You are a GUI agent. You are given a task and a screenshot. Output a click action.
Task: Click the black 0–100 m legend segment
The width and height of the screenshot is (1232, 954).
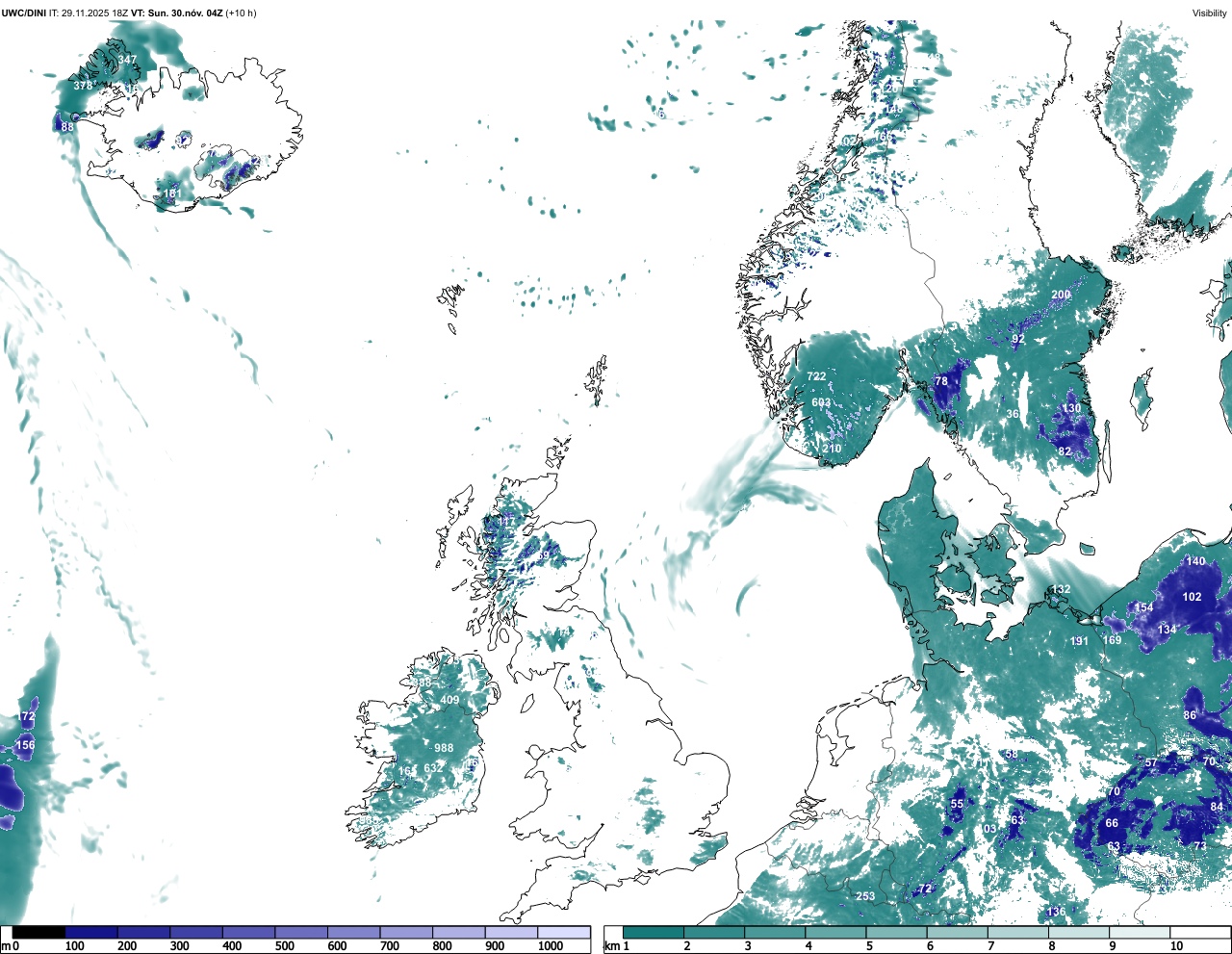coord(39,933)
